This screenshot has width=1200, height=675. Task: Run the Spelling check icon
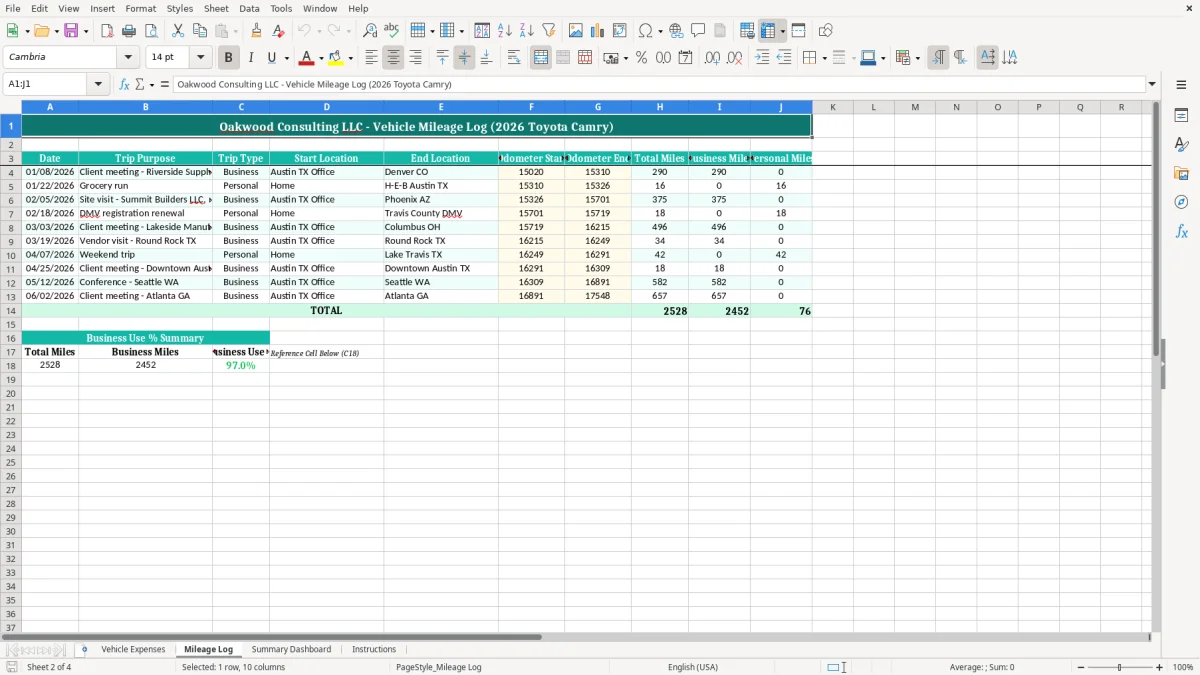(x=392, y=31)
